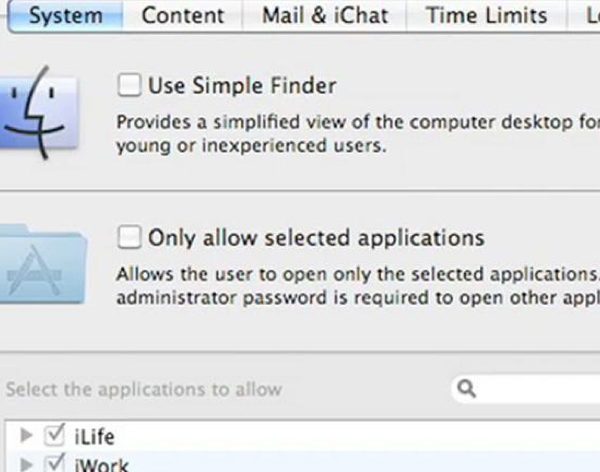Click the selected applications description text
This screenshot has height=472, width=600.
click(355, 285)
